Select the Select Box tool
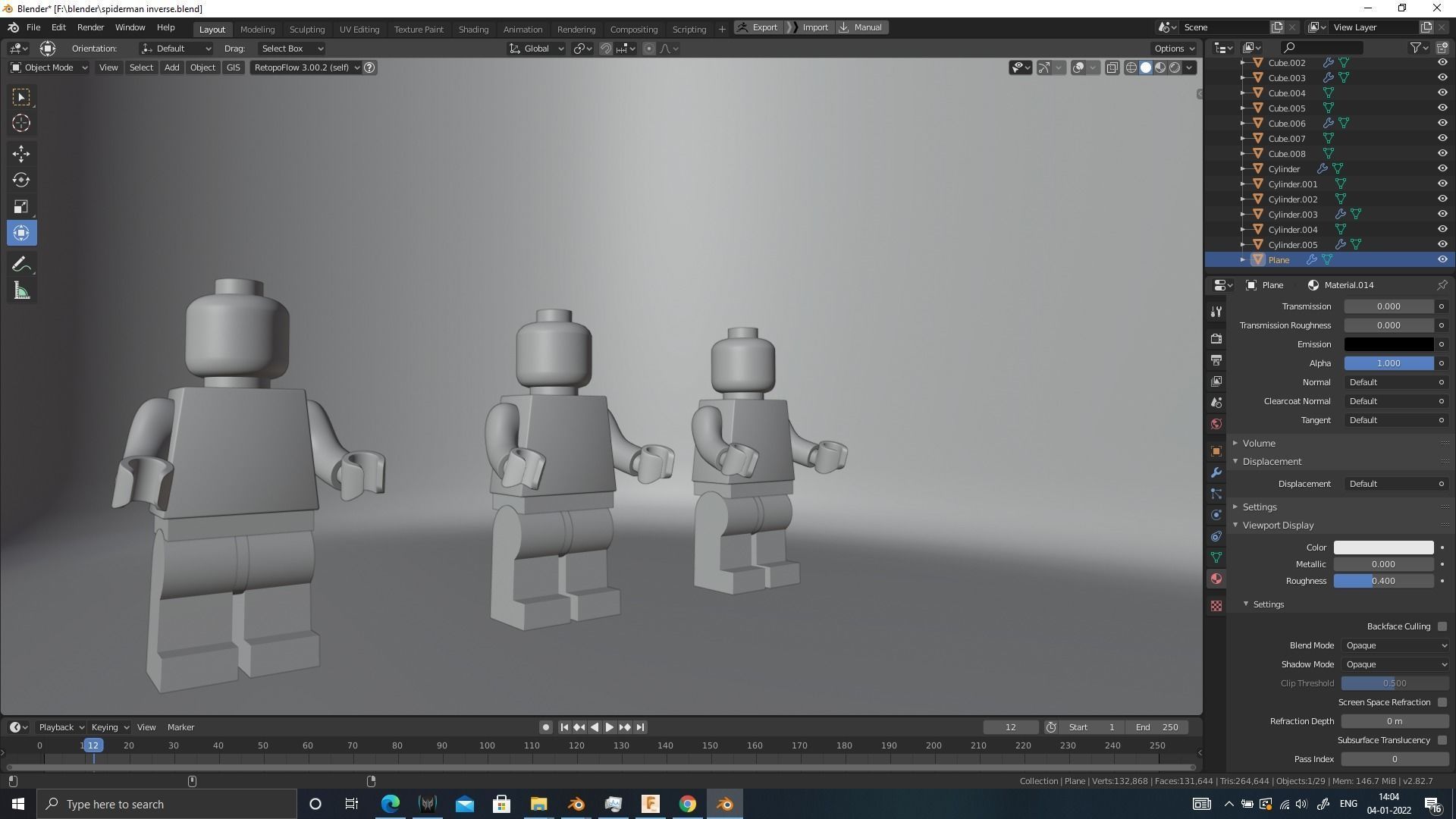1456x819 pixels. click(21, 97)
